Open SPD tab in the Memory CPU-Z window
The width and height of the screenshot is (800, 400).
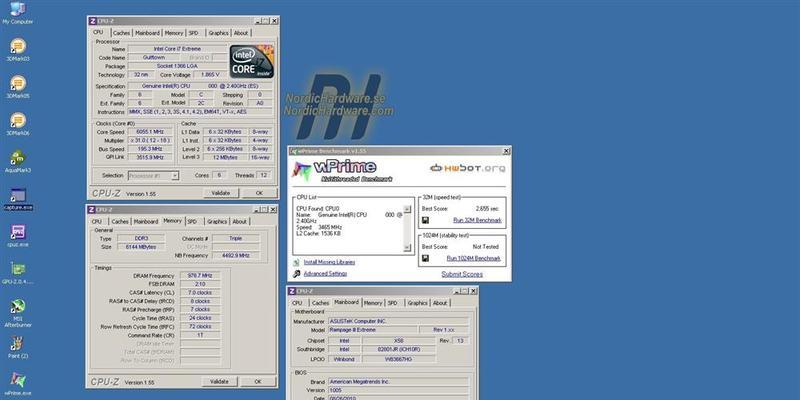192,222
